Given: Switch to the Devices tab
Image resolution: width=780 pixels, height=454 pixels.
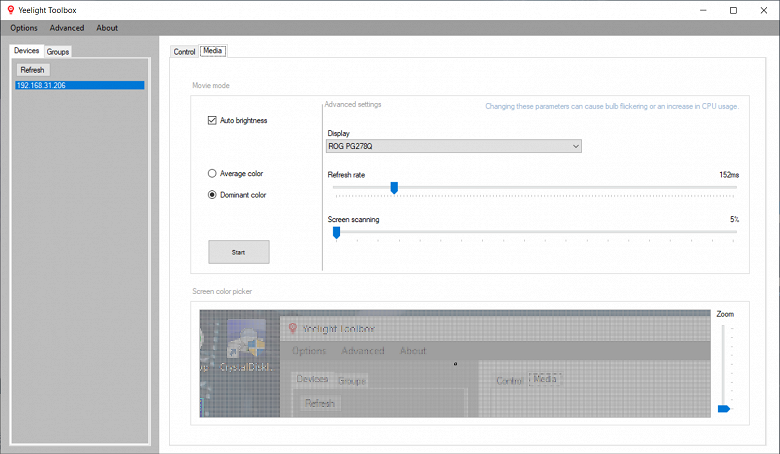Looking at the screenshot, I should click(x=26, y=50).
